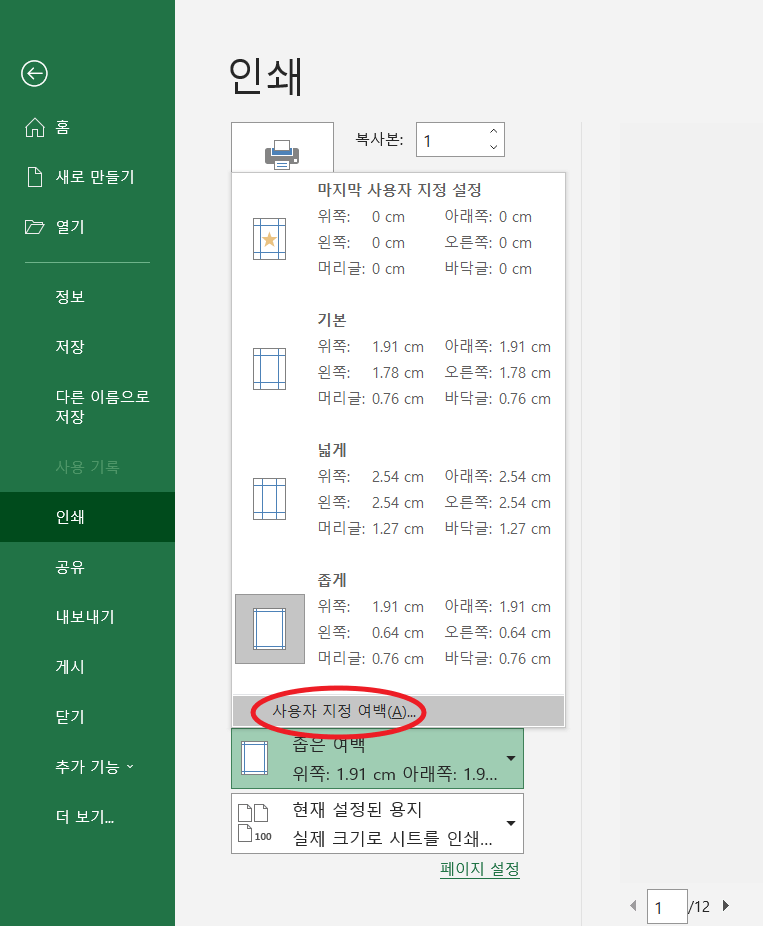This screenshot has height=926, width=763.
Task: Expand the 추가 기능 menu chevron
Action: [x=130, y=767]
